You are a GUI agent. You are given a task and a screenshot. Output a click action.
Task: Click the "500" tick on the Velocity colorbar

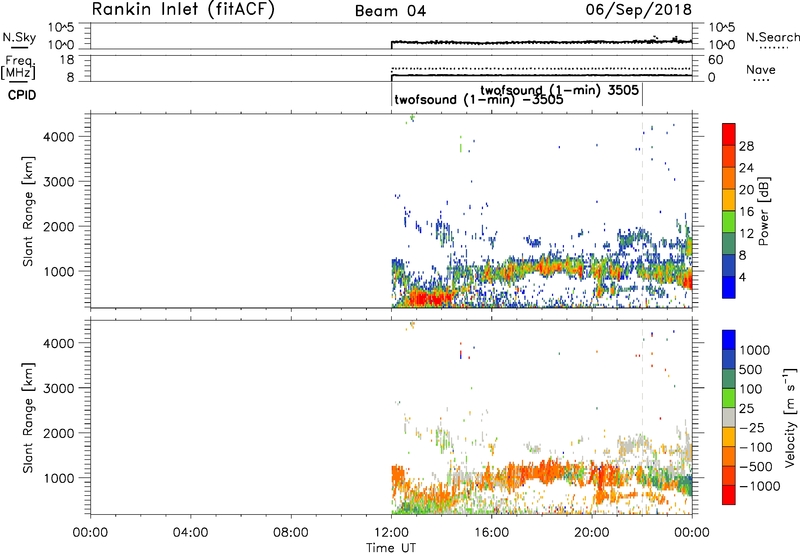pyautogui.click(x=749, y=369)
